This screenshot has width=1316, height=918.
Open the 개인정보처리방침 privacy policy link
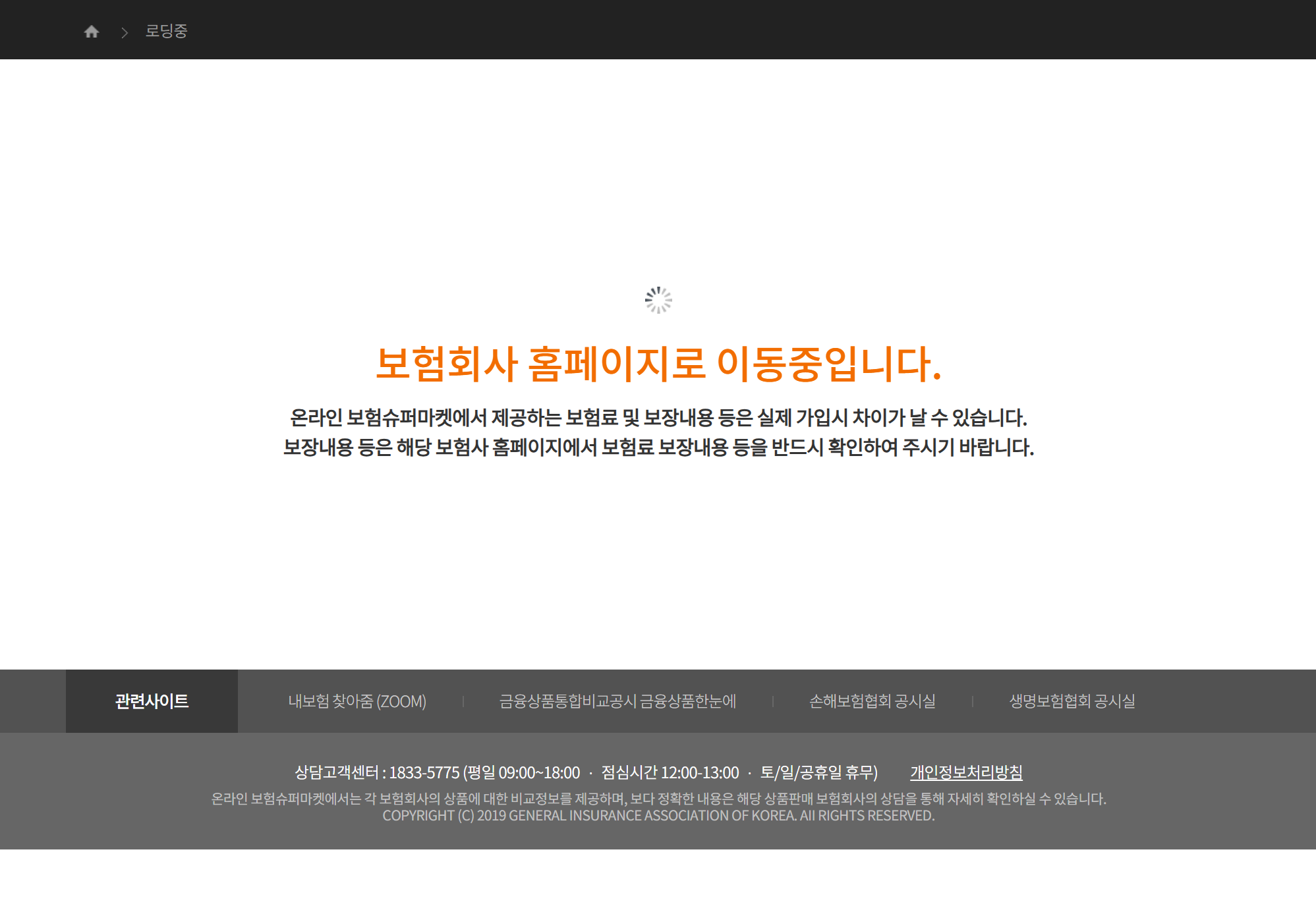(966, 772)
